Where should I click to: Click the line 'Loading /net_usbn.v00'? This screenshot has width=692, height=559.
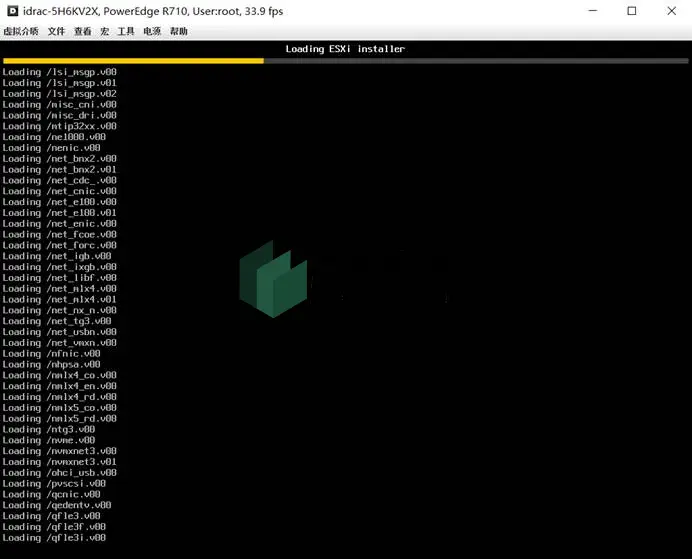point(60,332)
